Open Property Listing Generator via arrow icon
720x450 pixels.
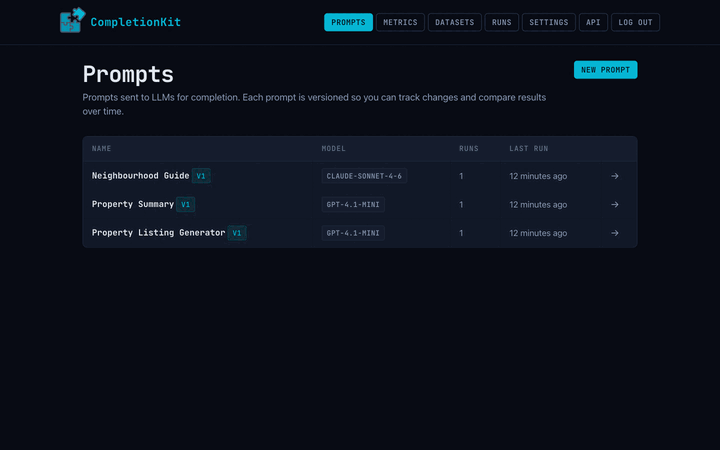click(x=614, y=233)
